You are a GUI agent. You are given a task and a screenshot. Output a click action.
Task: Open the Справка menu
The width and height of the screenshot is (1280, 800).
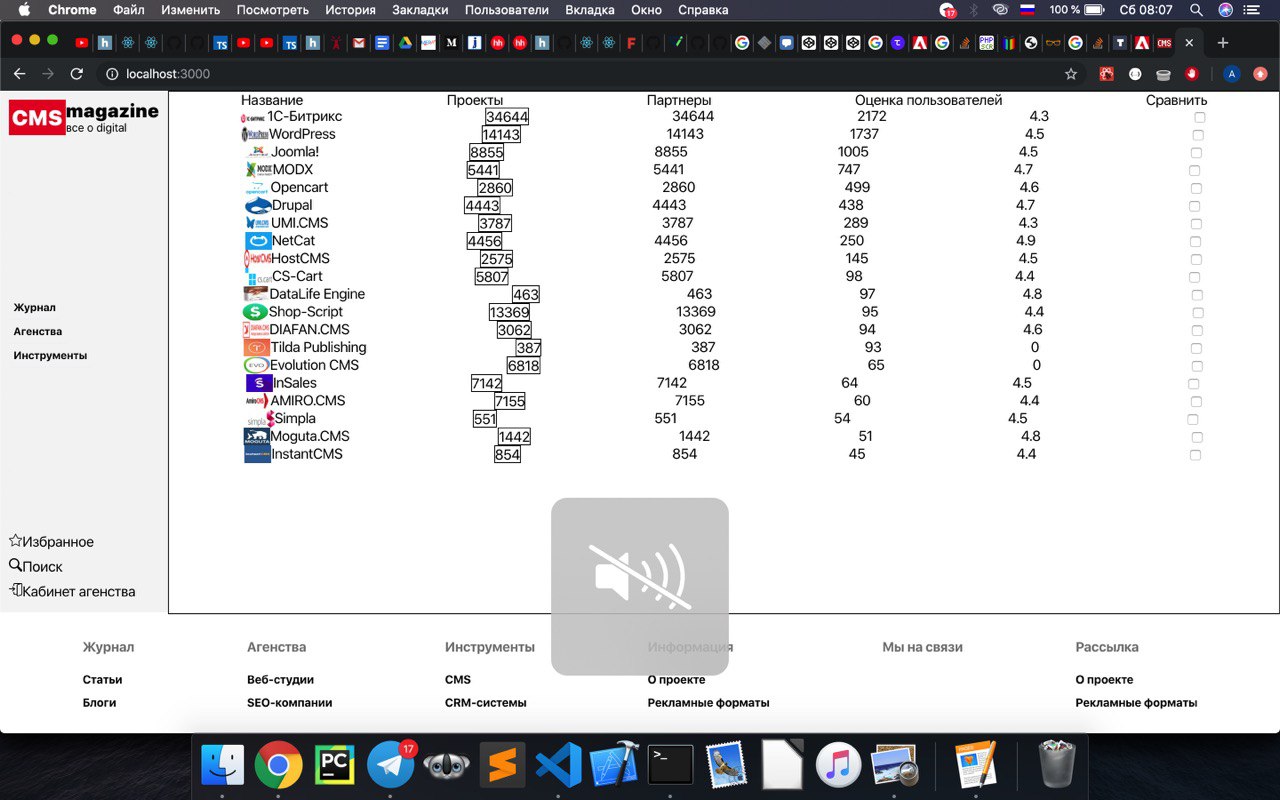pyautogui.click(x=703, y=10)
